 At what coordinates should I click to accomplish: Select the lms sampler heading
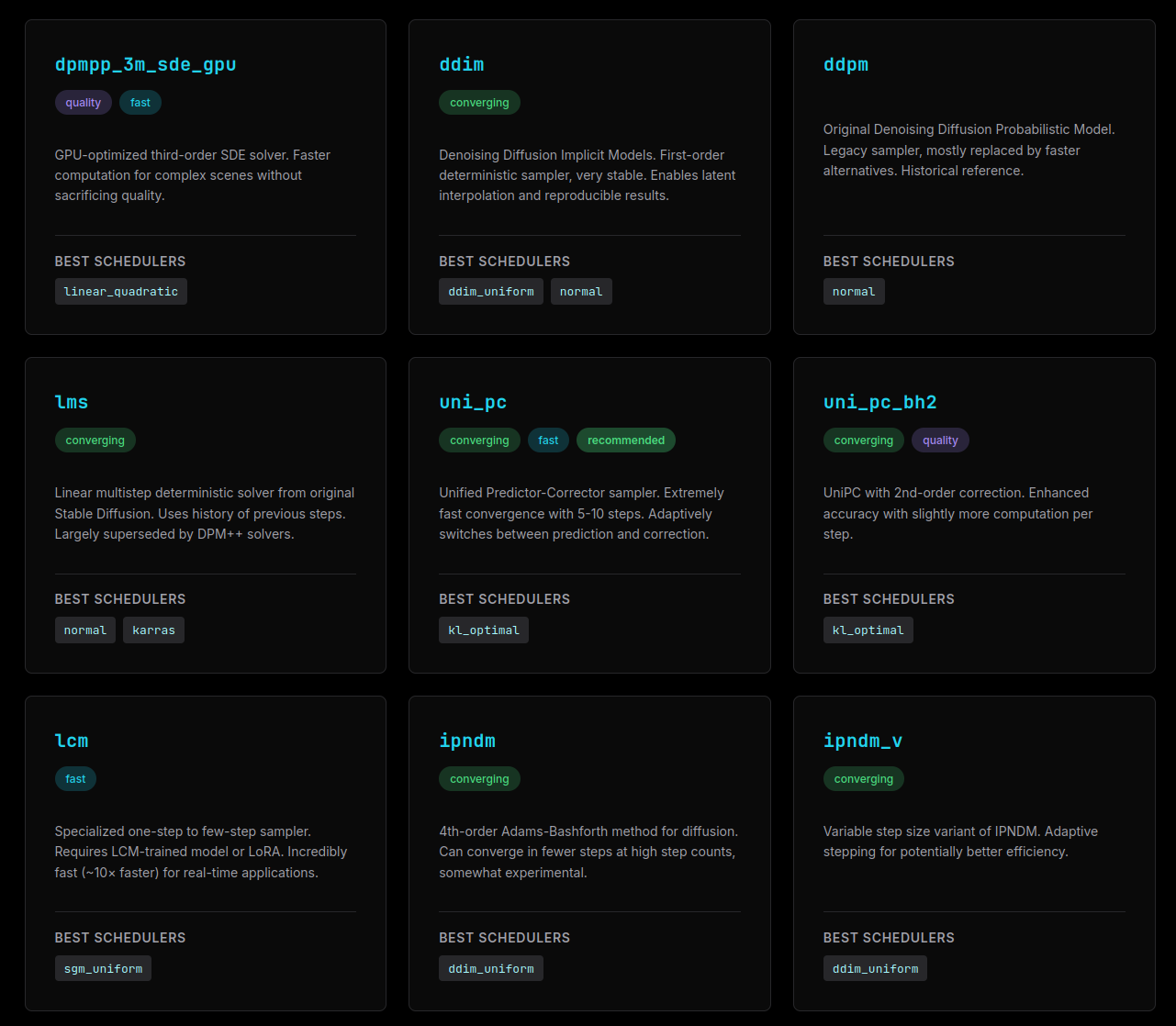point(72,401)
